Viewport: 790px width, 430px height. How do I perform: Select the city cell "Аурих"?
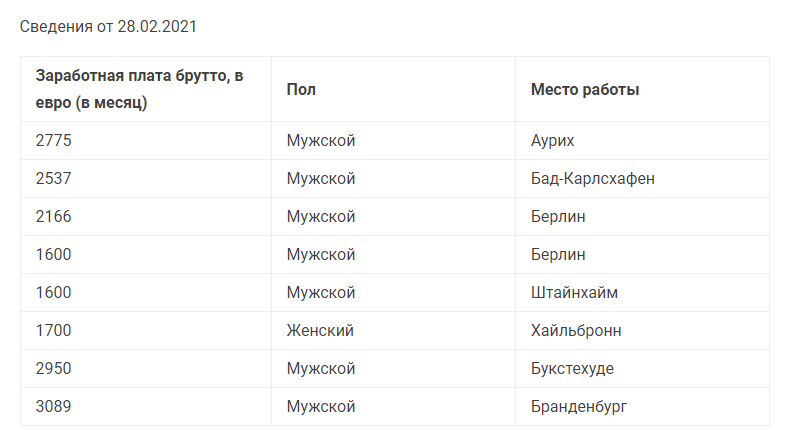point(553,141)
